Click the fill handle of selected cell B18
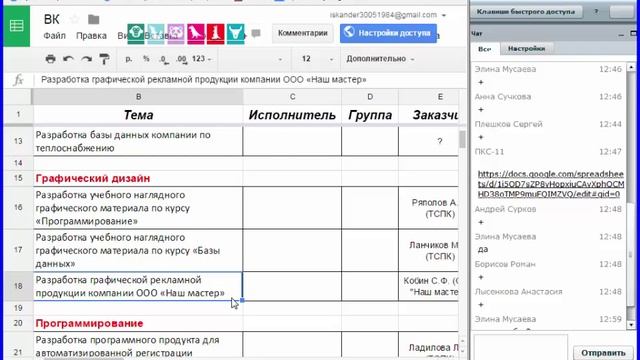The height and width of the screenshot is (360, 640). [242, 300]
